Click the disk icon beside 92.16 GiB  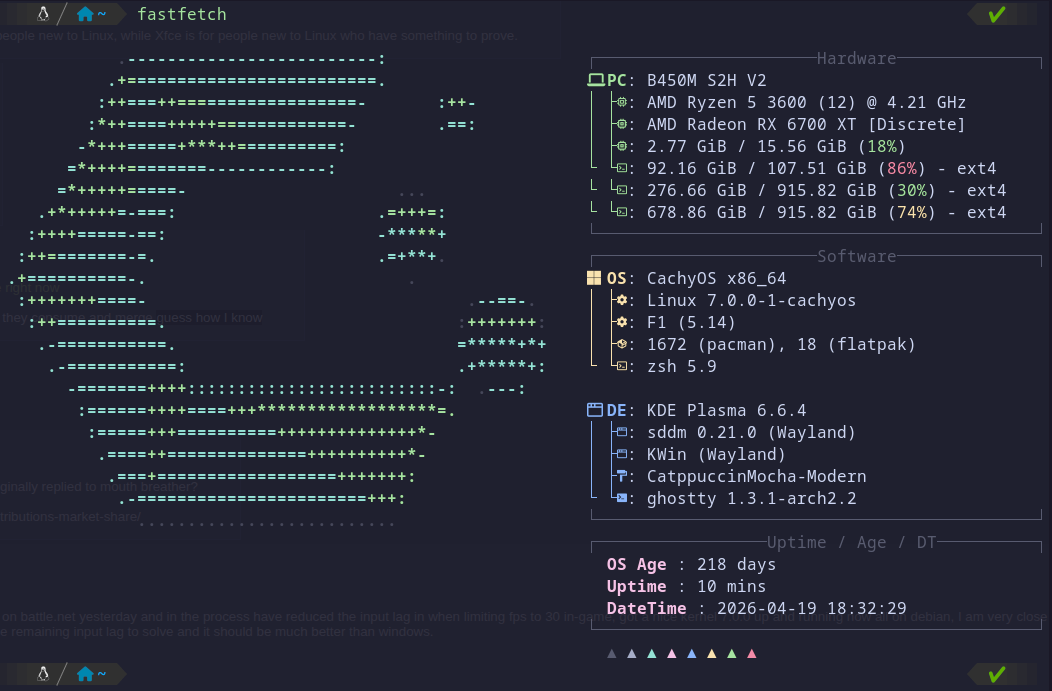(x=622, y=168)
